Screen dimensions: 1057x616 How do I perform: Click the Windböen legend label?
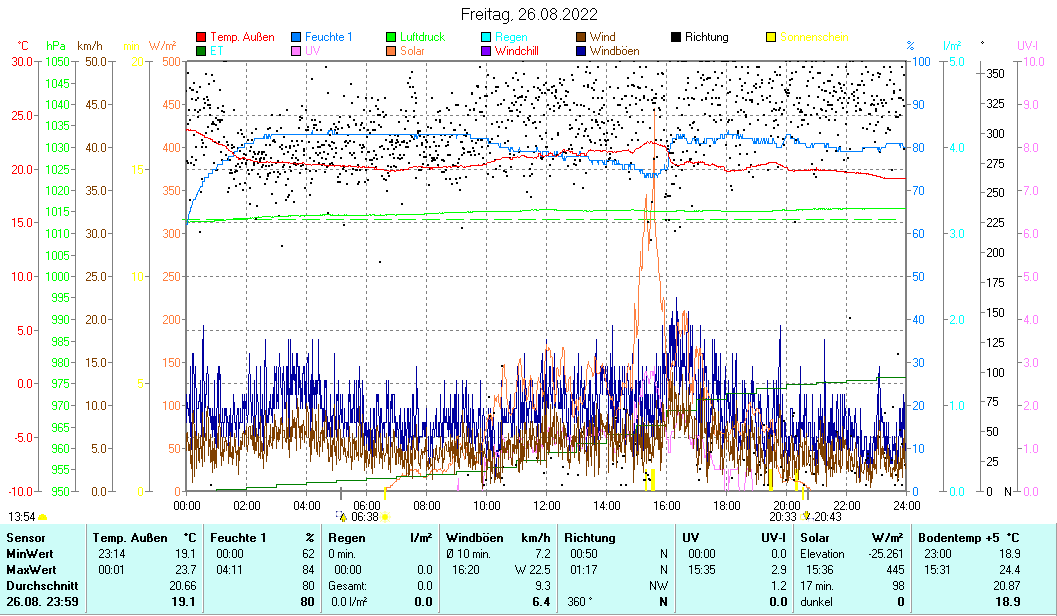617,50
